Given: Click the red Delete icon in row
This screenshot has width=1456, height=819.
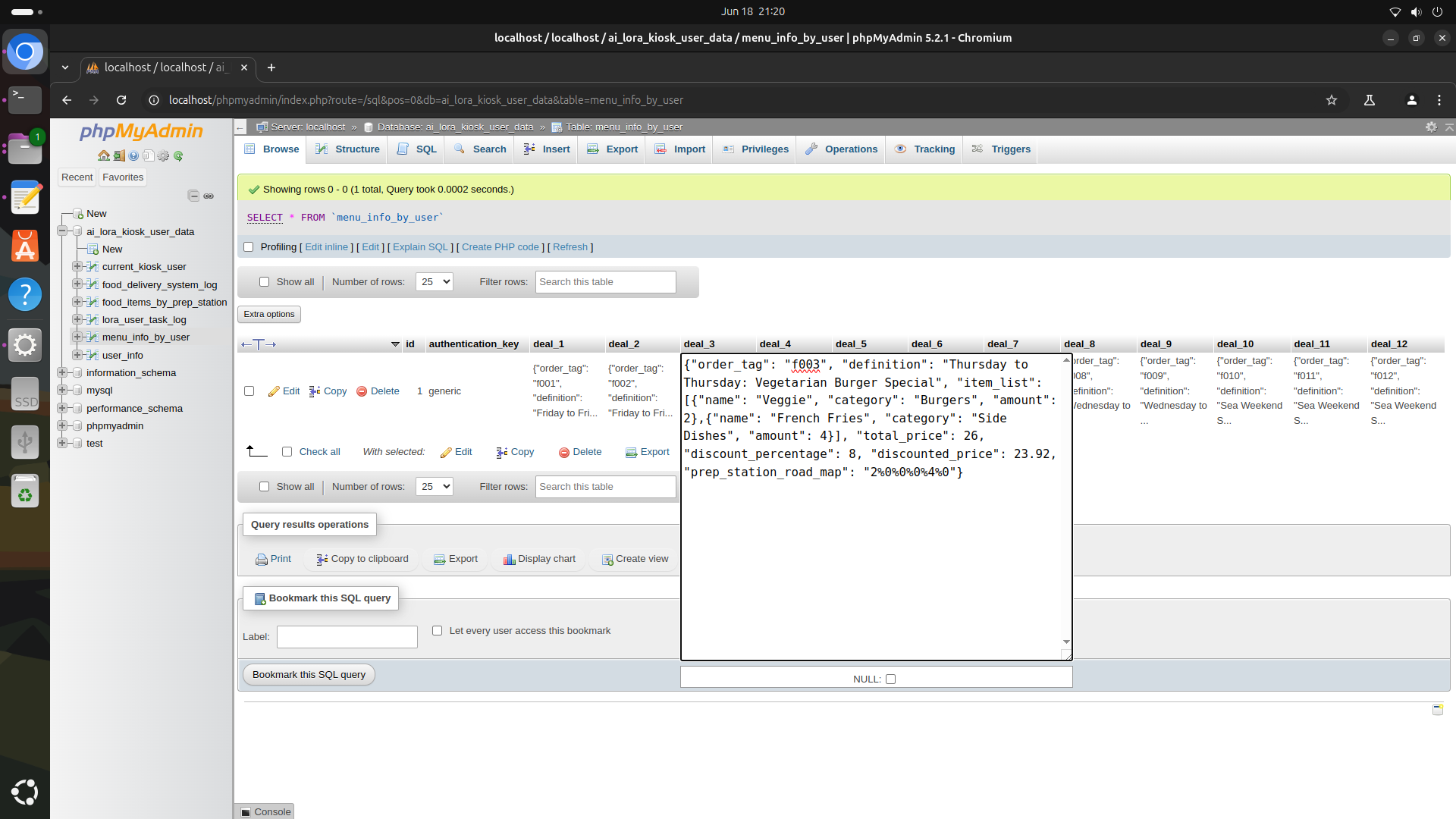Looking at the screenshot, I should pyautogui.click(x=362, y=391).
